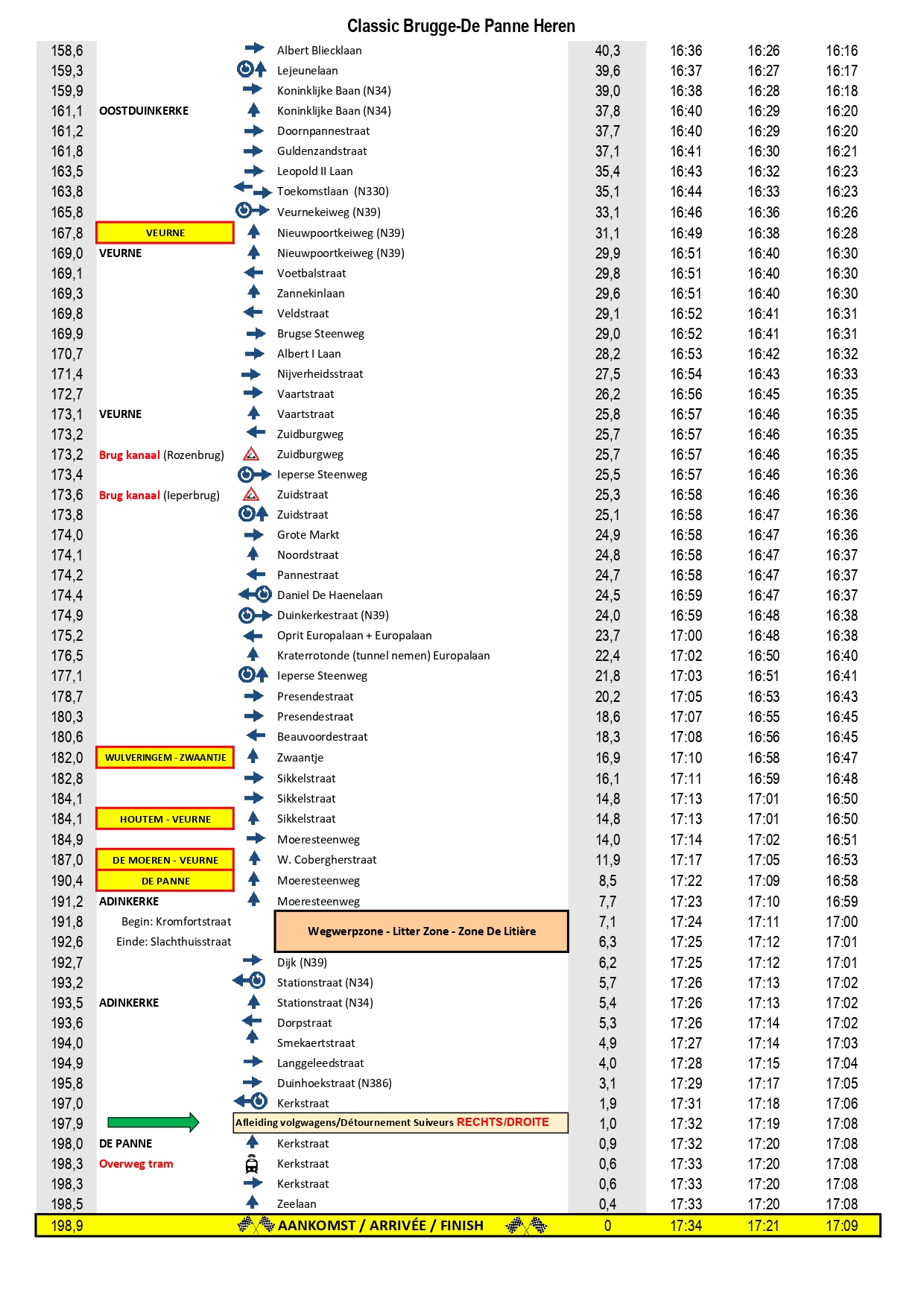The image size is (924, 1307).
Task: Select the right arrow by Leopold II Laan
Action: [x=254, y=171]
